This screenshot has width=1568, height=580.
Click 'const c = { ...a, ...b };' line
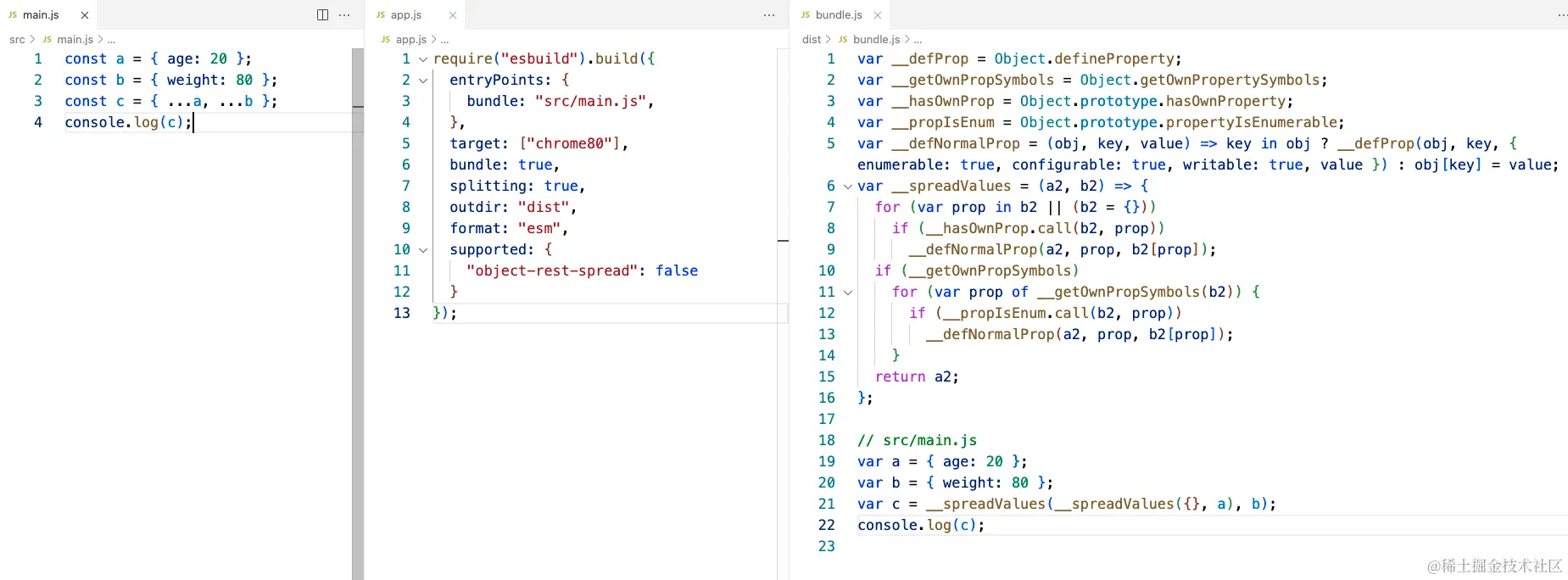pyautogui.click(x=170, y=101)
